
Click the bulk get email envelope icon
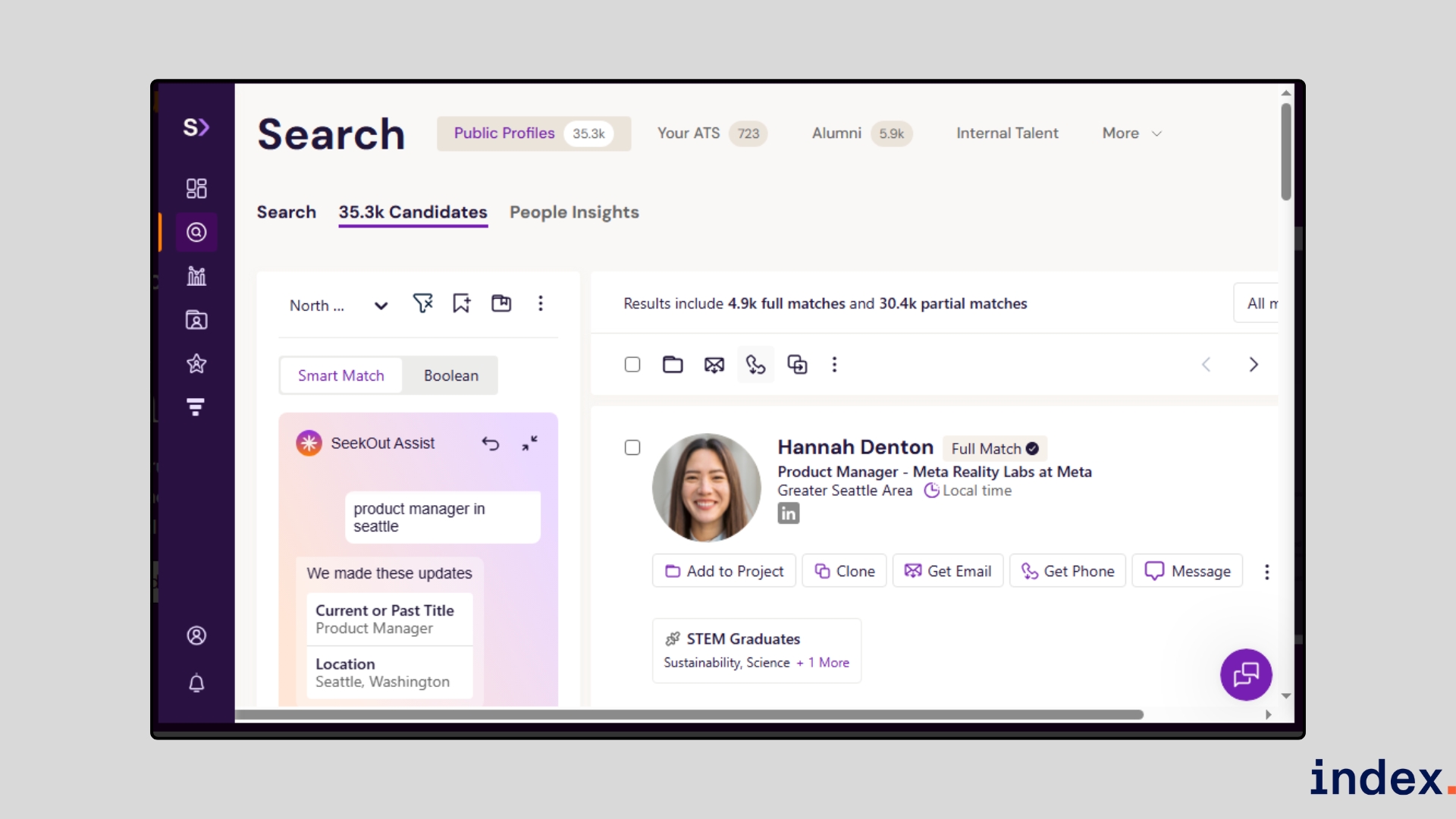(x=714, y=365)
